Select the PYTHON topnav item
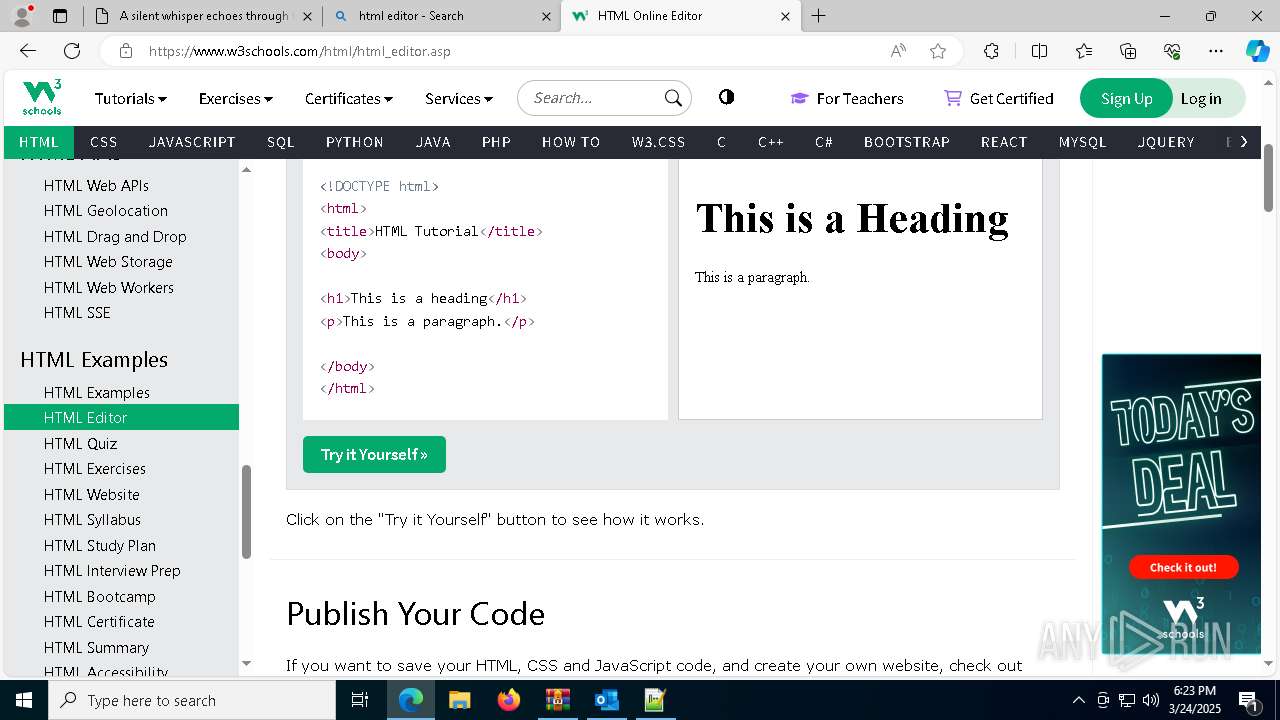Screen dimensions: 1280x720 [x=355, y=142]
